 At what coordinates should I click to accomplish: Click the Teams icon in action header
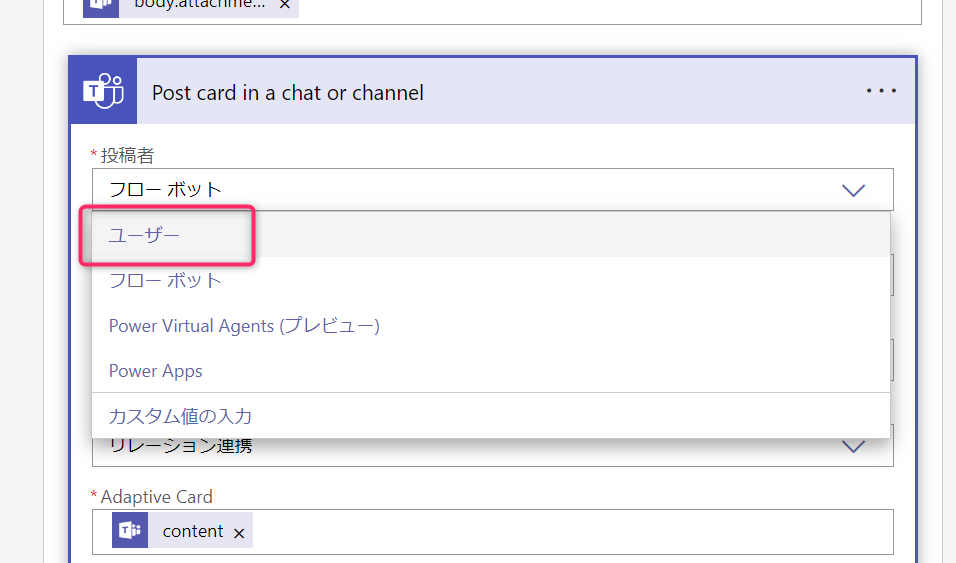[x=103, y=91]
